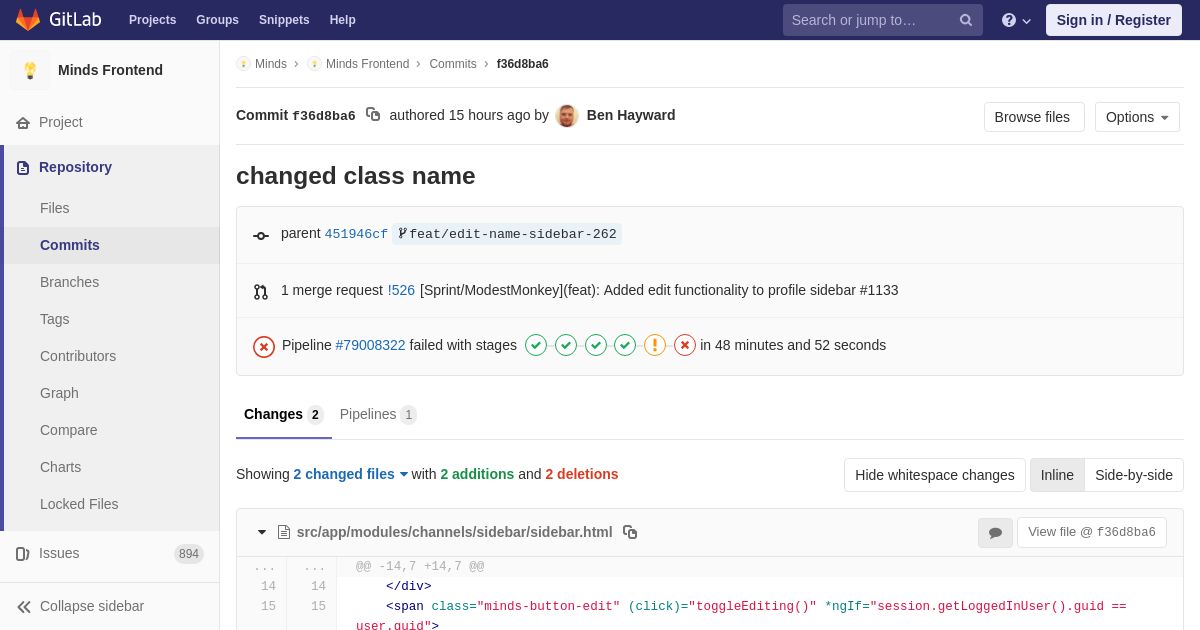Click the third passed pipeline stage icon

click(x=596, y=345)
